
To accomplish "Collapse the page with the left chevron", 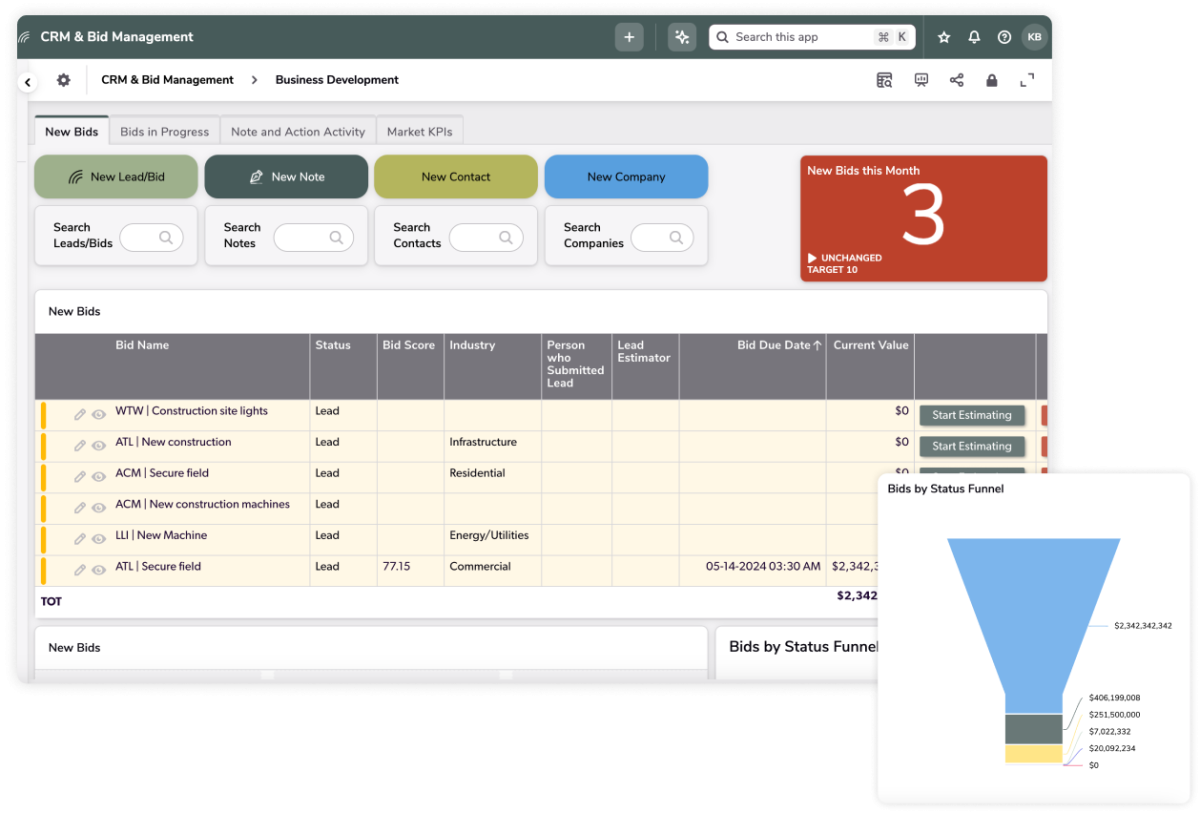I will click(x=27, y=81).
